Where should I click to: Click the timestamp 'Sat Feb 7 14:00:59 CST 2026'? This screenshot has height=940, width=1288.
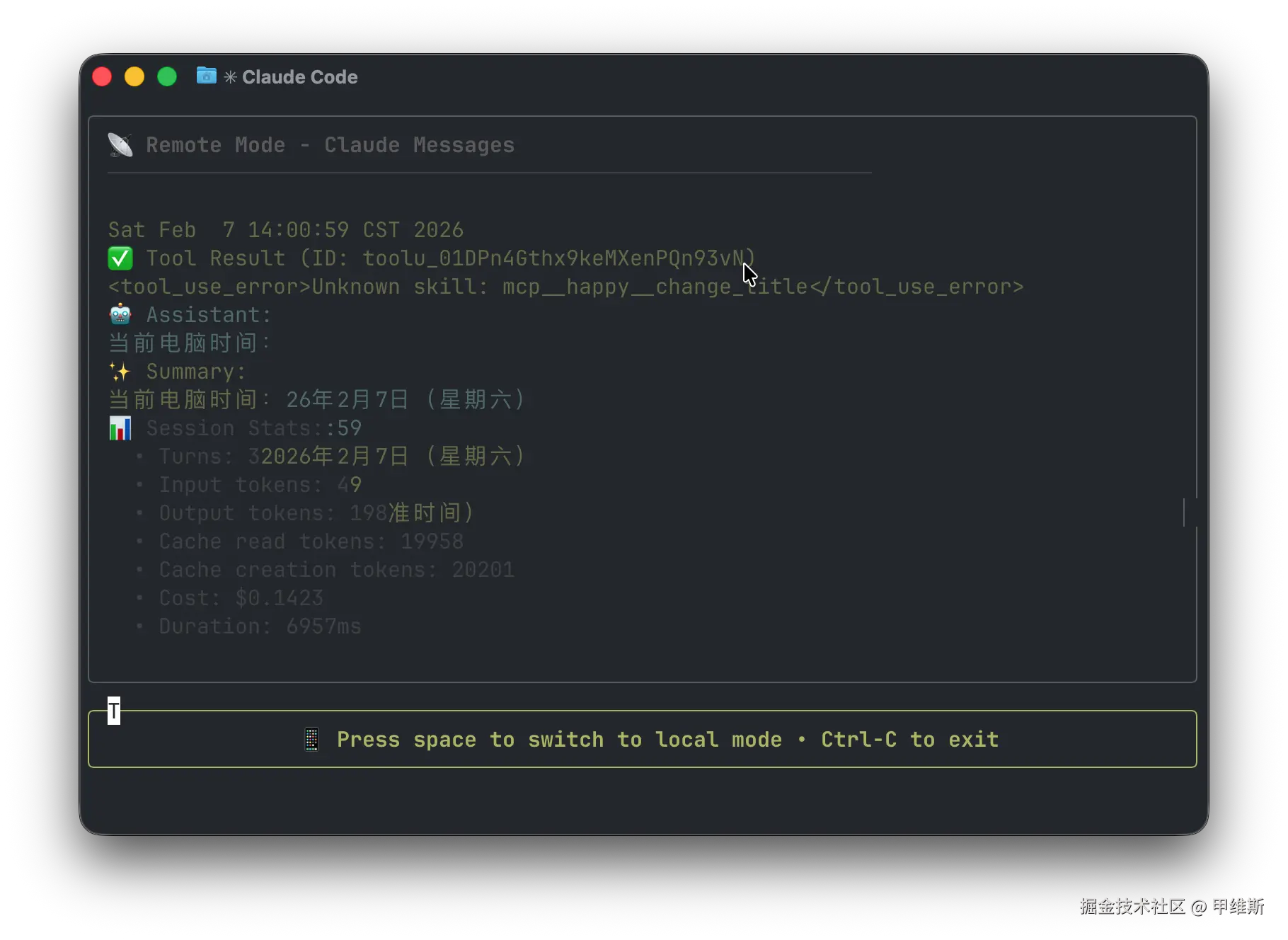pos(286,230)
